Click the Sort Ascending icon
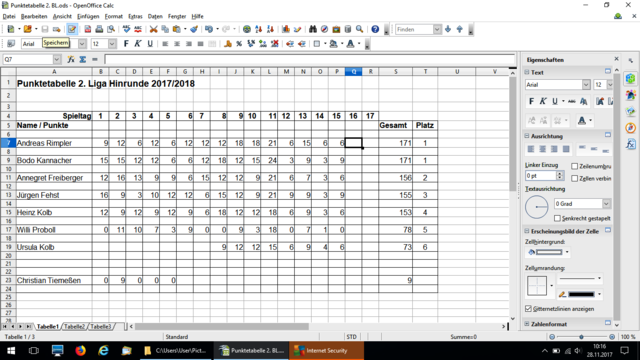This screenshot has width=640, height=360. point(258,29)
